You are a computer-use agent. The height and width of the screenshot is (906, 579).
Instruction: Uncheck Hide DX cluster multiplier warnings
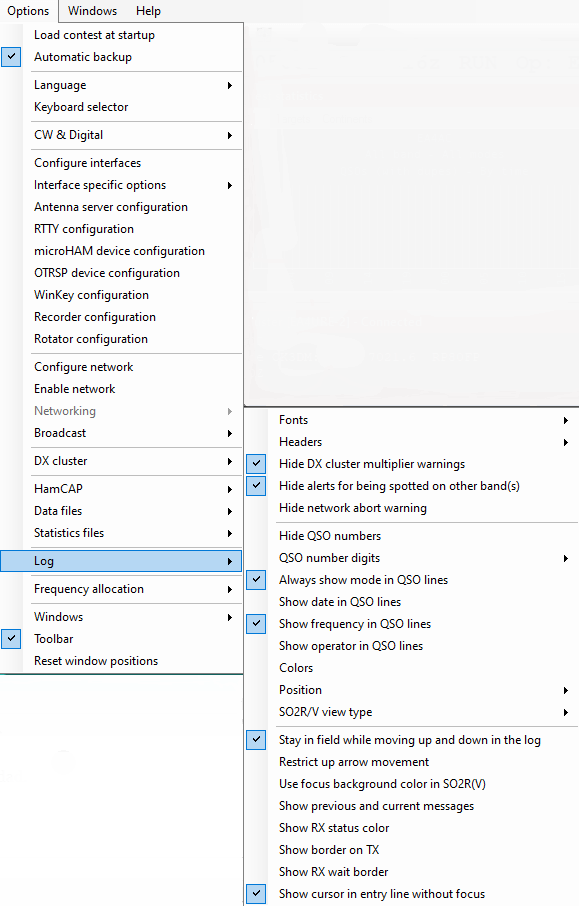pyautogui.click(x=256, y=463)
